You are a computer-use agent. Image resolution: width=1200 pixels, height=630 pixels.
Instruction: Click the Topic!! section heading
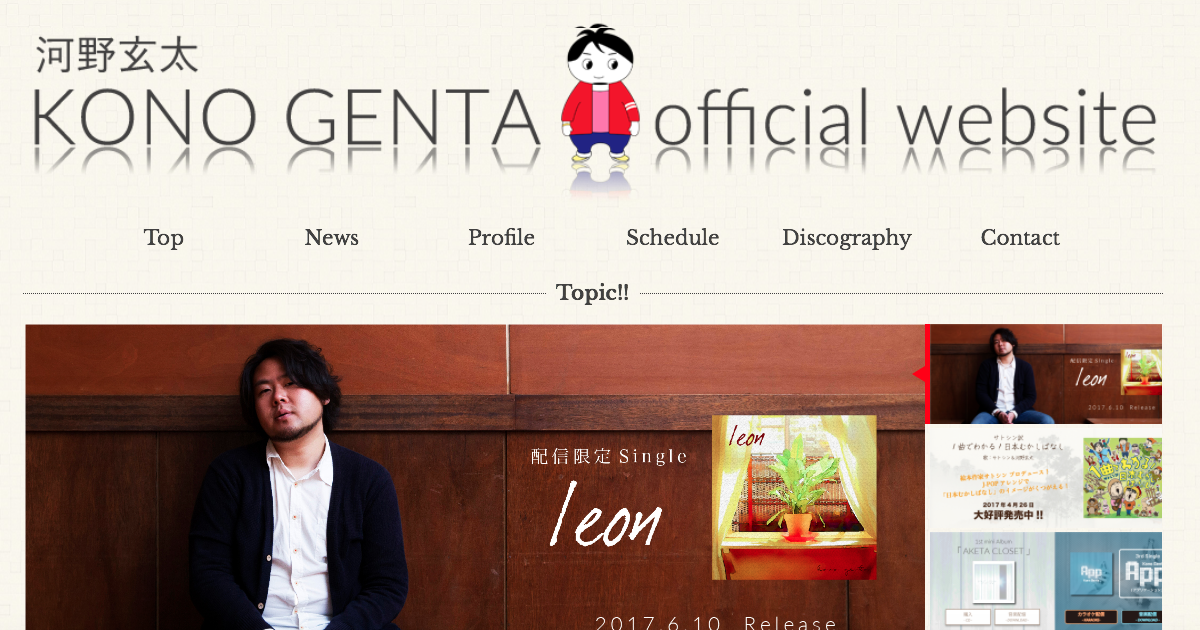592,293
